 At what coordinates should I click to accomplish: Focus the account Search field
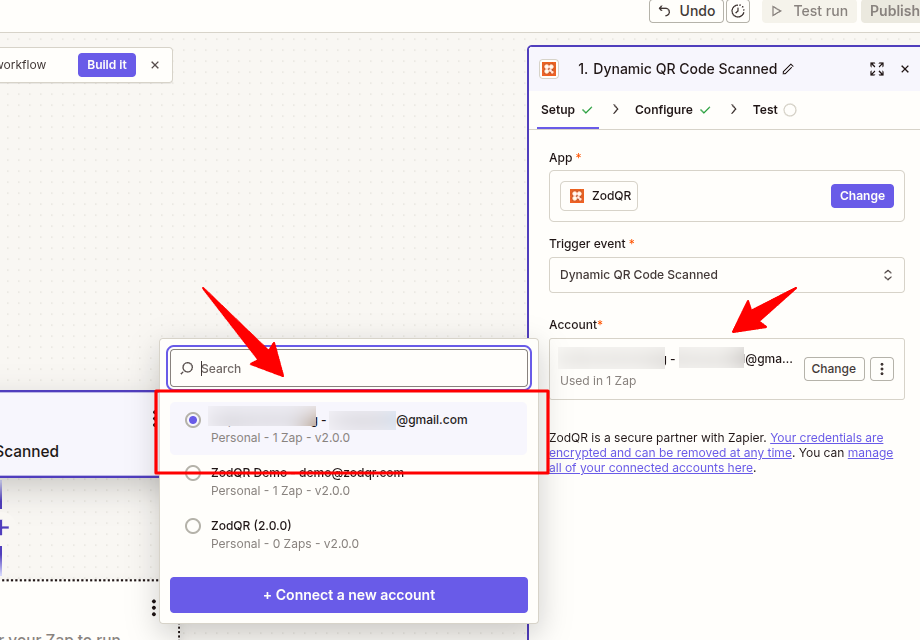(x=349, y=368)
